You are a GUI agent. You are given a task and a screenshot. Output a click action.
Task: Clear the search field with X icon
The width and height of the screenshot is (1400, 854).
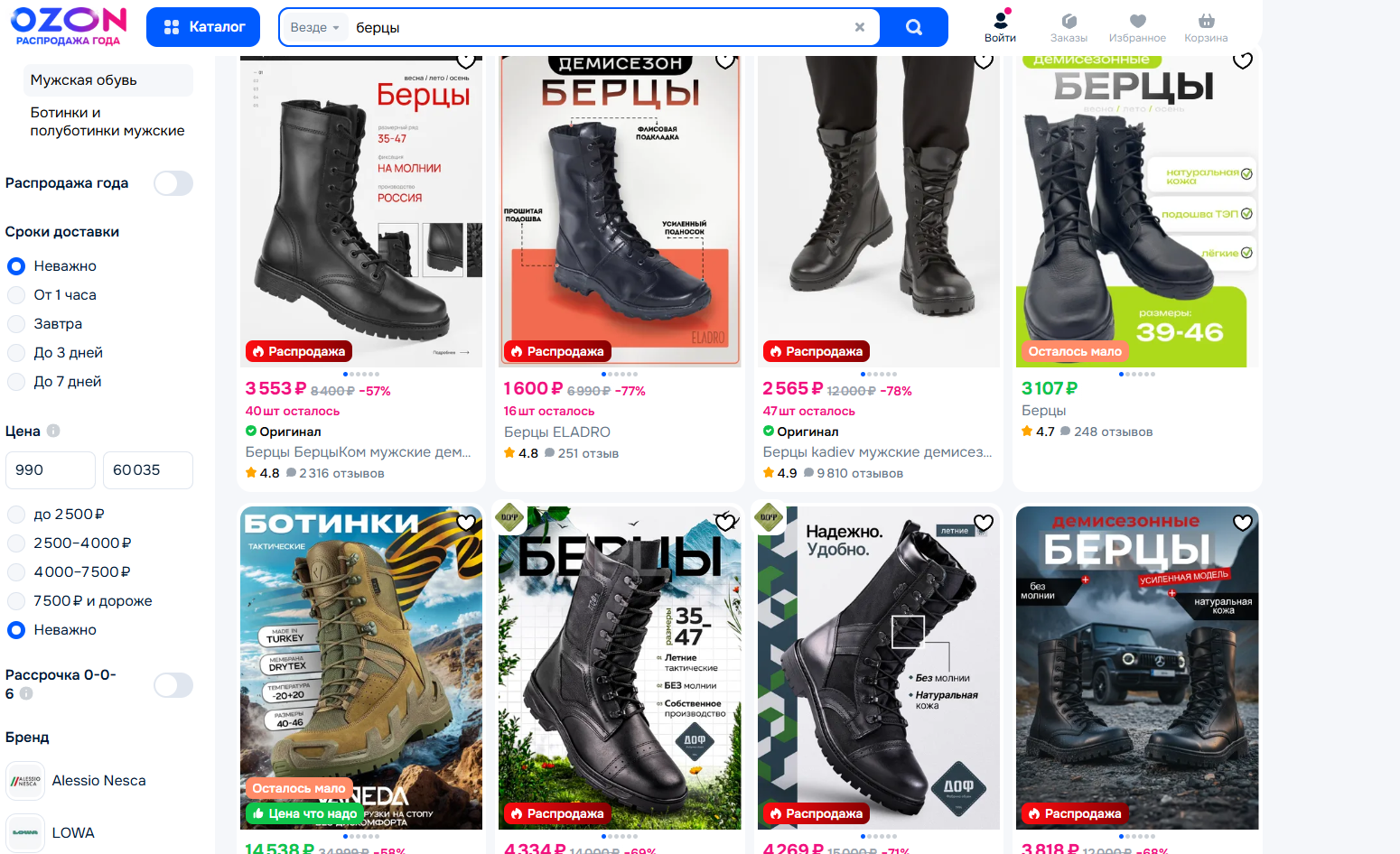click(x=860, y=27)
